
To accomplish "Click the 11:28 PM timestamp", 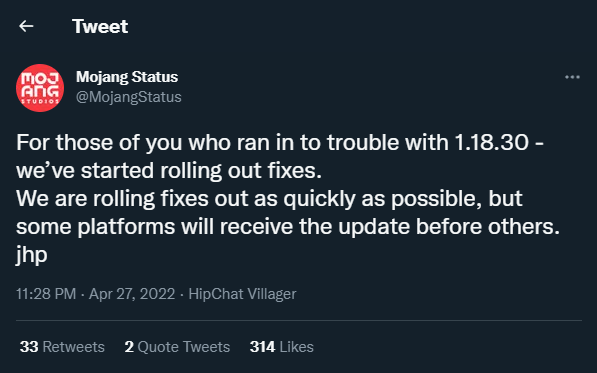I will 46,294.
